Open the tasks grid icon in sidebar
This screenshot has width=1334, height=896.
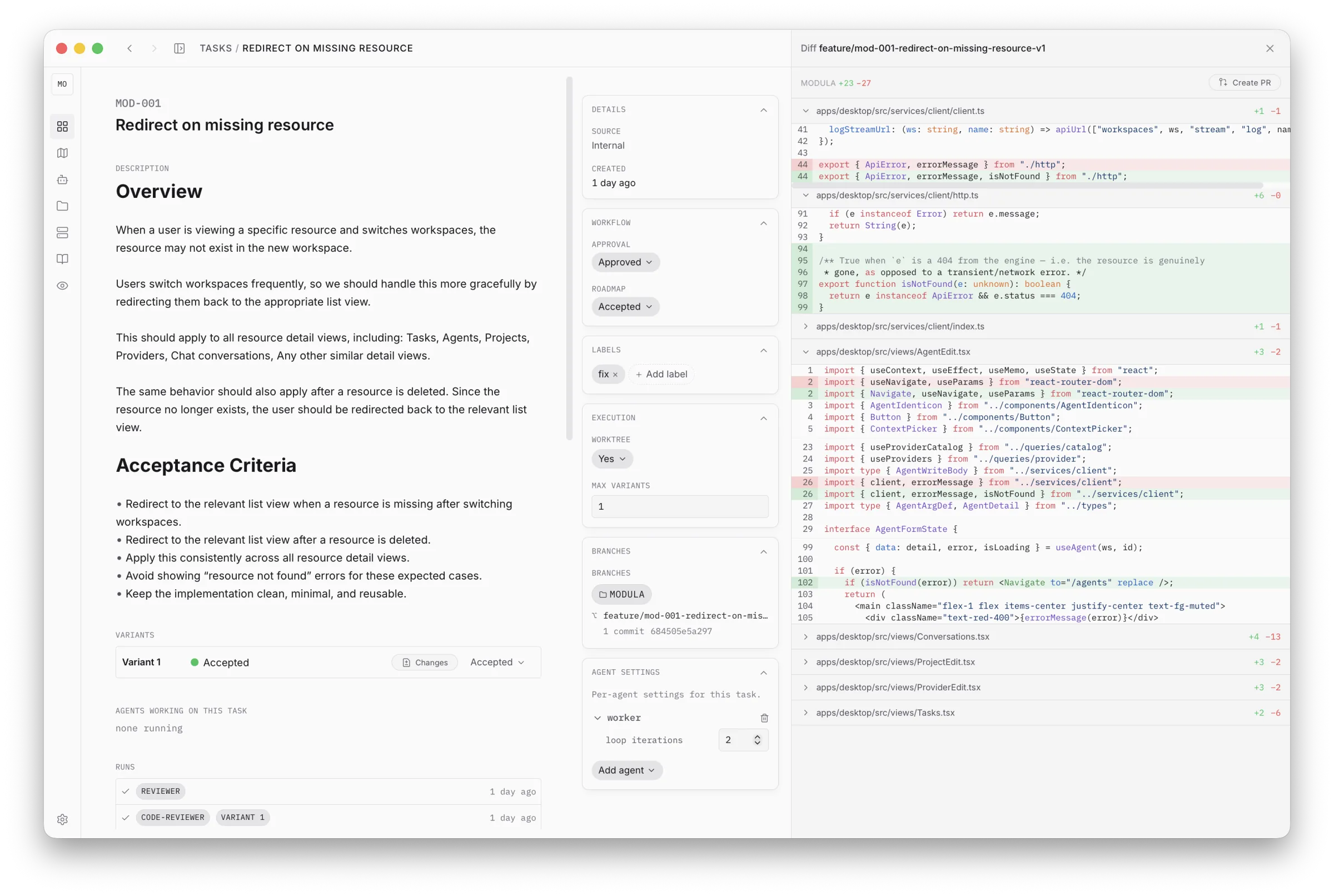pos(62,126)
